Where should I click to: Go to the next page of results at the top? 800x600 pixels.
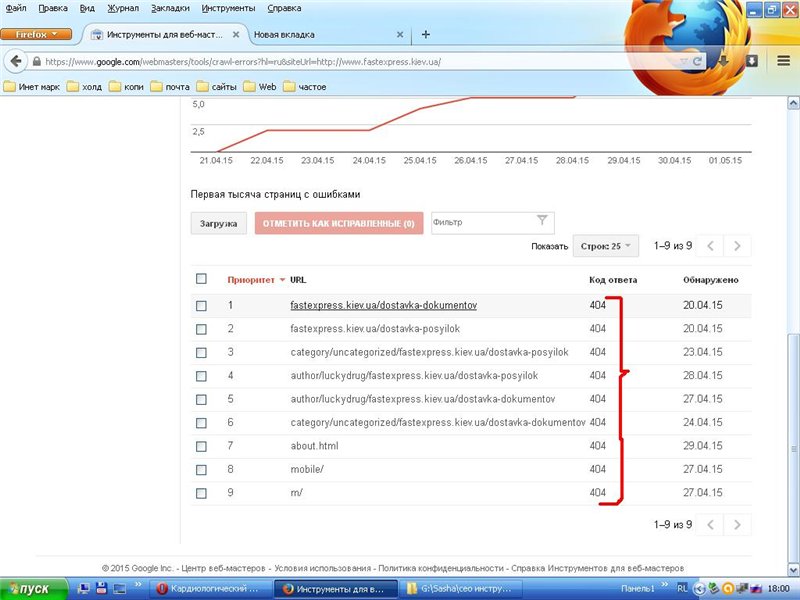(737, 246)
